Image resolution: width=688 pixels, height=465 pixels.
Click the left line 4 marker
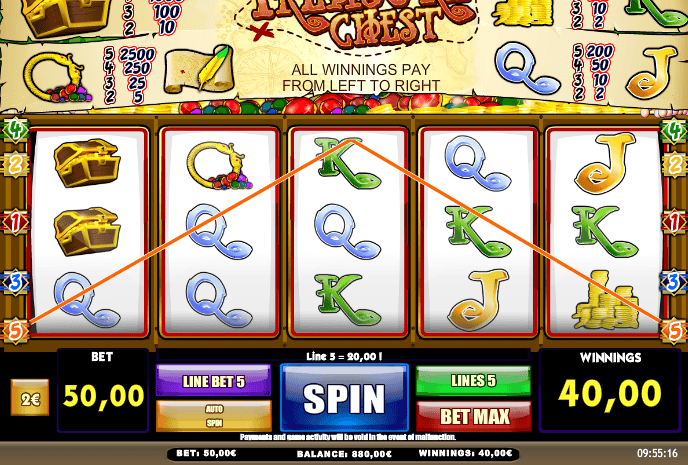[x=15, y=130]
